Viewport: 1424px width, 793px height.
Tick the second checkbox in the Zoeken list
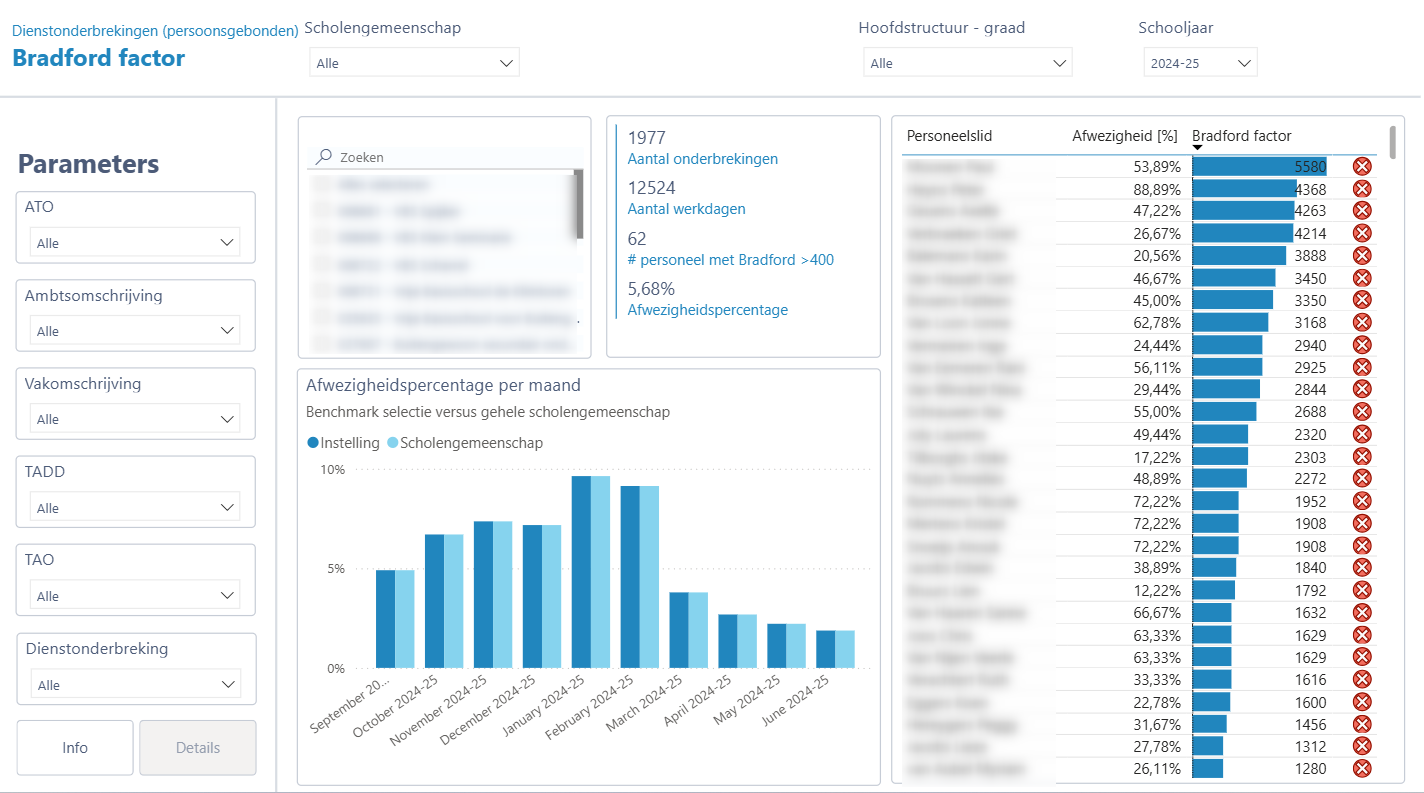(x=323, y=212)
